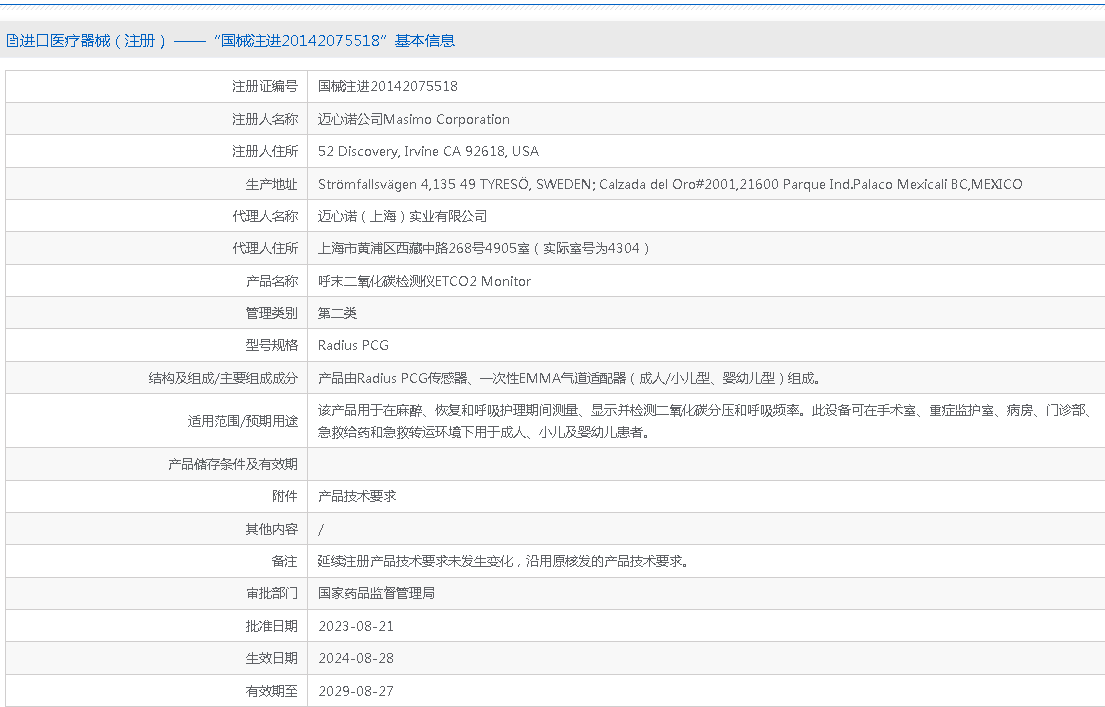Click the agent address 上海市黄浦区西藏中路268号
The width and height of the screenshot is (1105, 707).
(x=484, y=248)
